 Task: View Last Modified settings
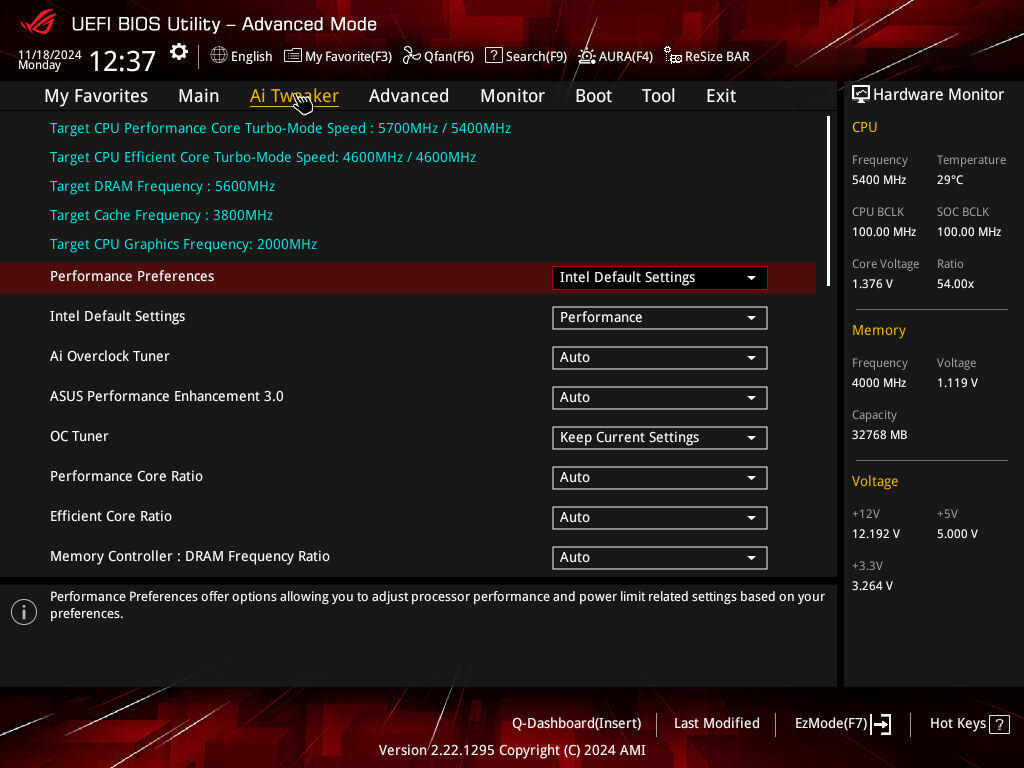[716, 723]
